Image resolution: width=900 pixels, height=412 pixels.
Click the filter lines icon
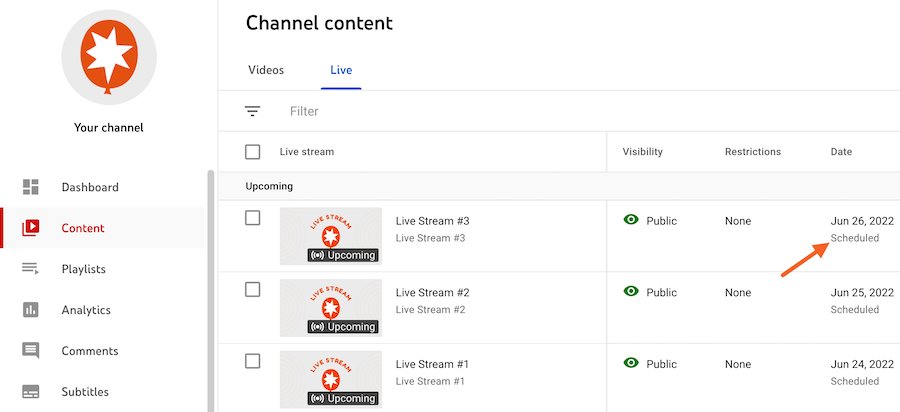pos(252,111)
